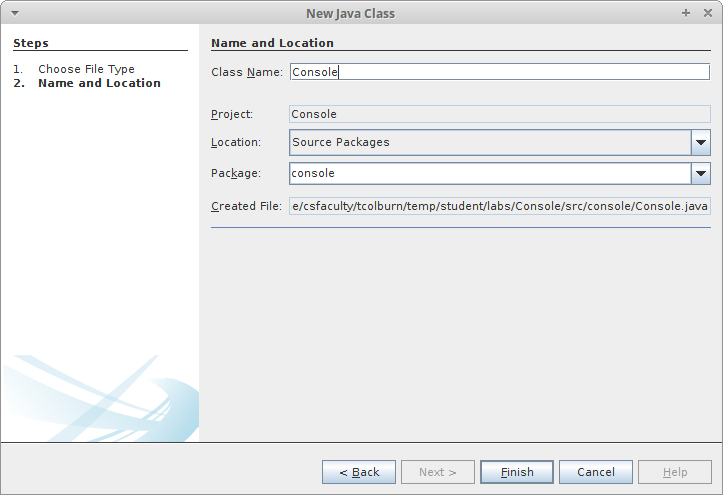Click the read-only Project field
Viewport: 723px width, 495px height.
click(x=498, y=114)
